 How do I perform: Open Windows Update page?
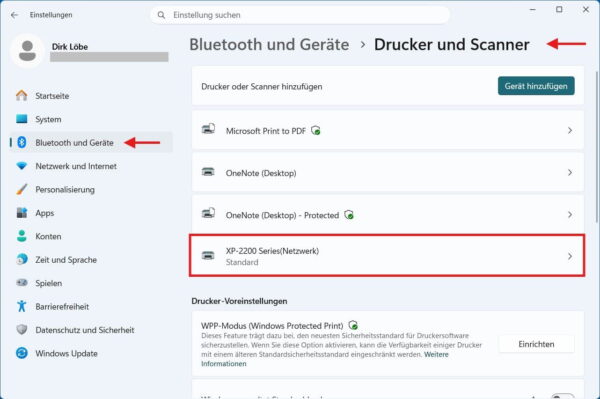click(91, 353)
